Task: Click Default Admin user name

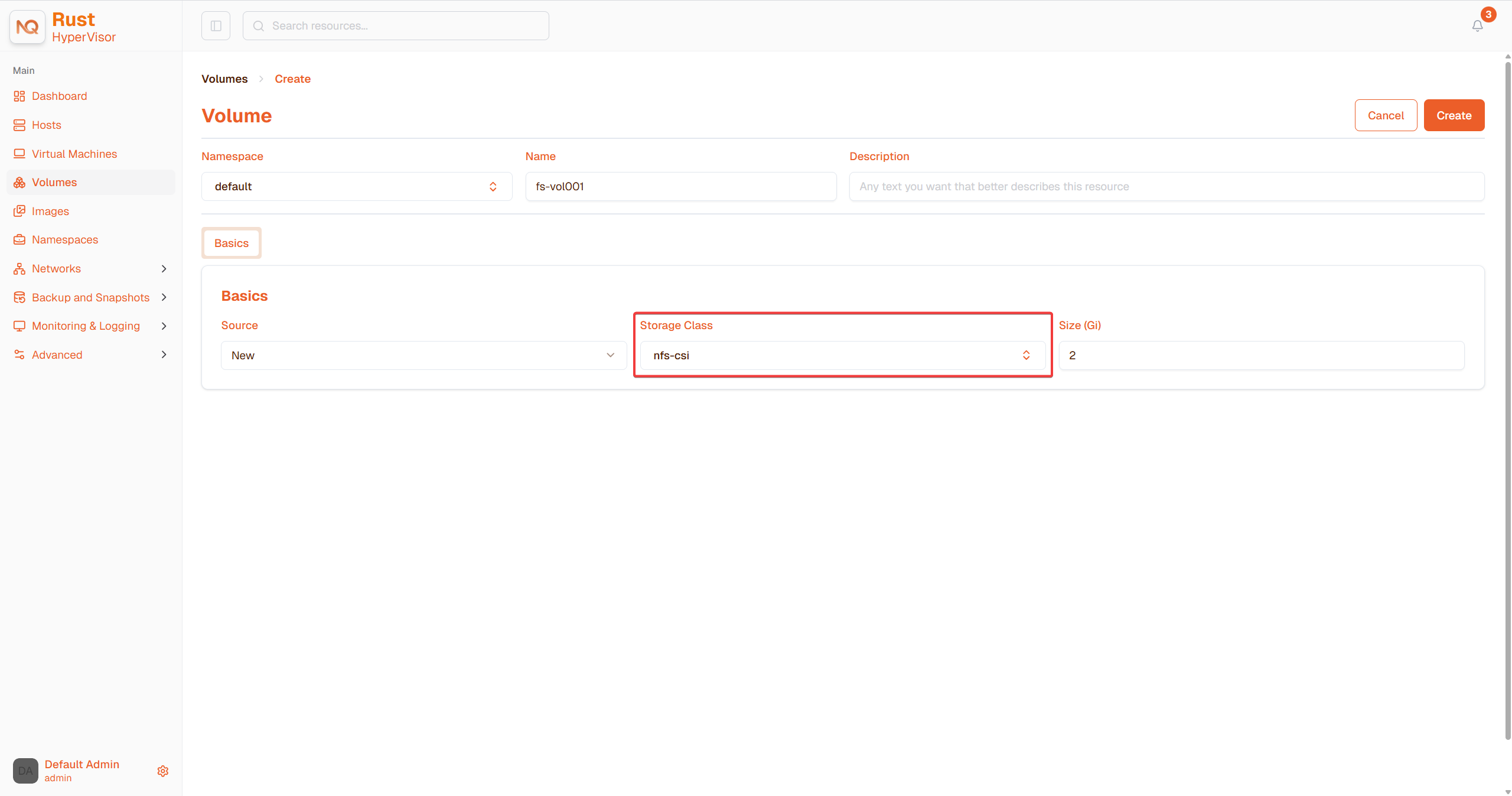Action: point(82,765)
